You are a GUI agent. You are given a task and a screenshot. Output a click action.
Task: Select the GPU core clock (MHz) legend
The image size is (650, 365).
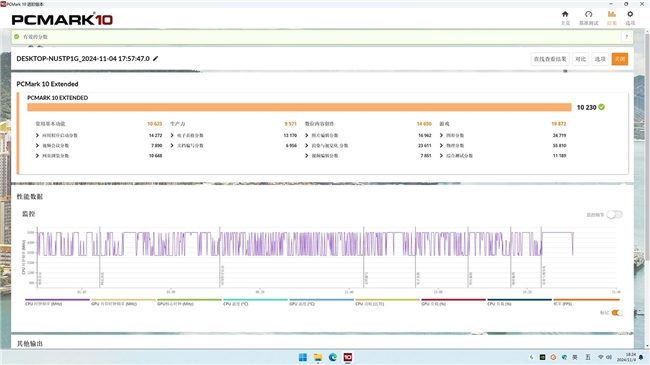click(189, 302)
